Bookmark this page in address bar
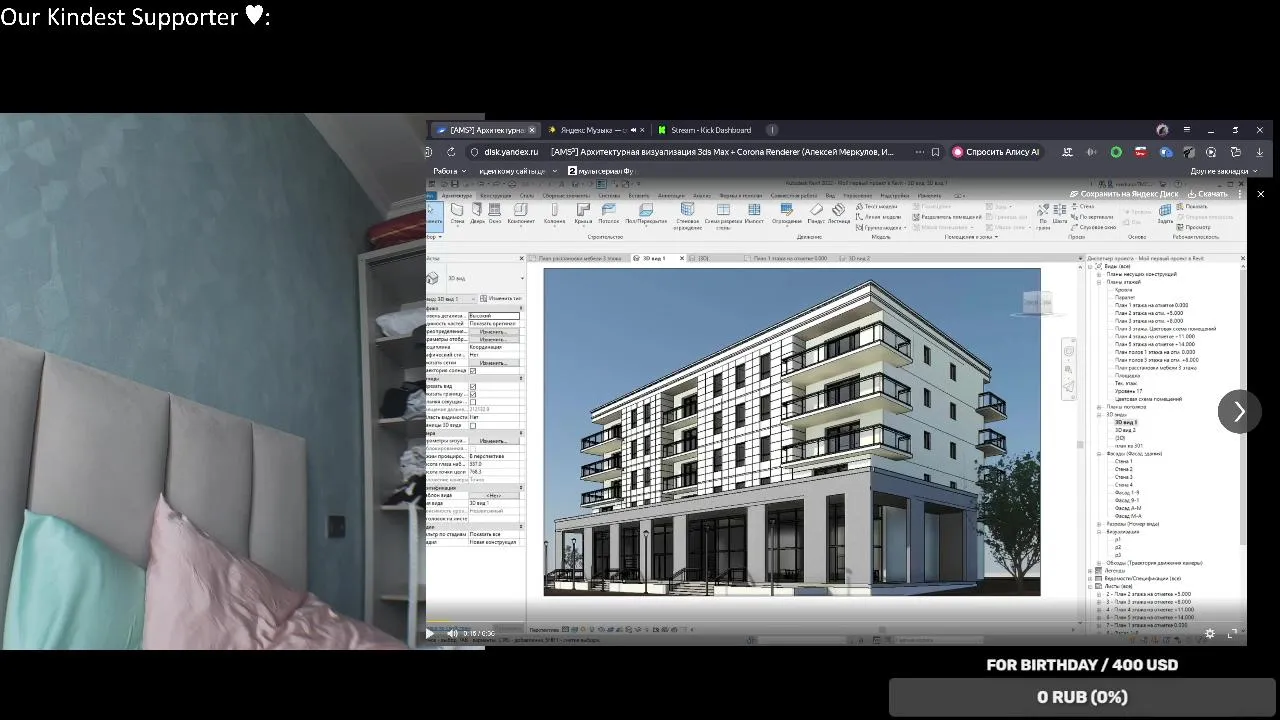The height and width of the screenshot is (720, 1280). coord(935,152)
